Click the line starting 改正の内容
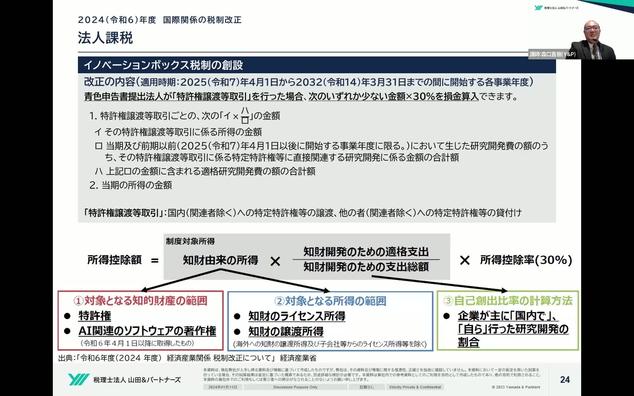This screenshot has width=634, height=396. (309, 82)
